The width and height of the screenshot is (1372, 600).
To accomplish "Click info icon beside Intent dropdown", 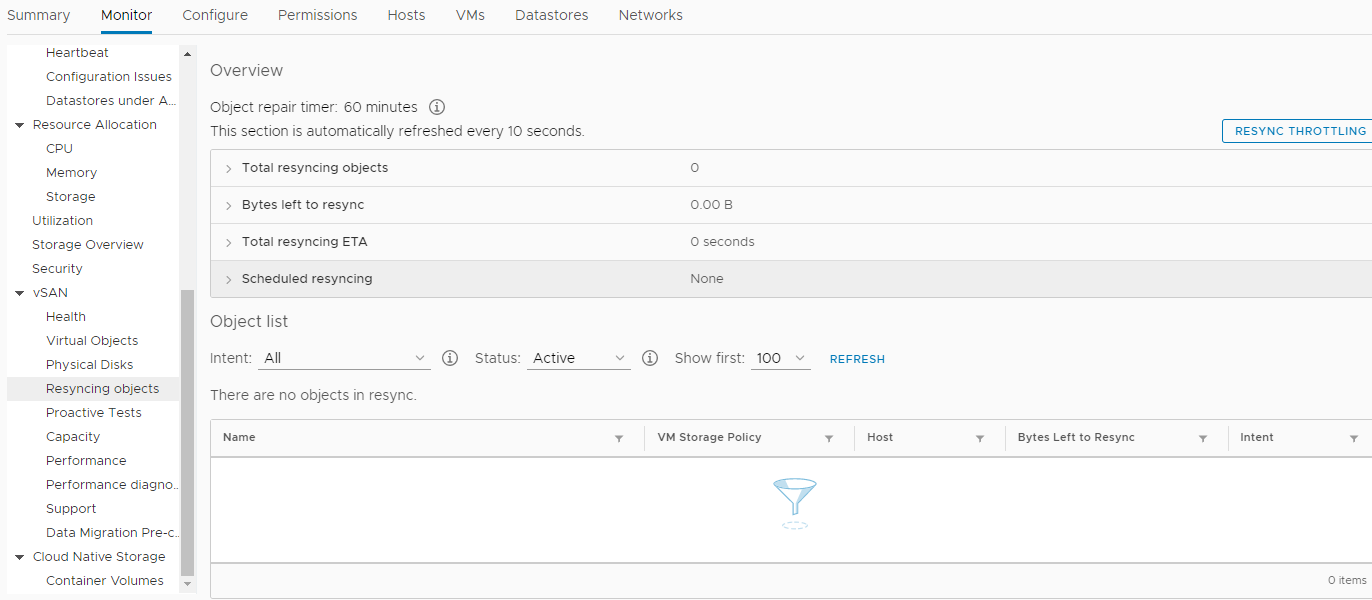I will tap(450, 358).
